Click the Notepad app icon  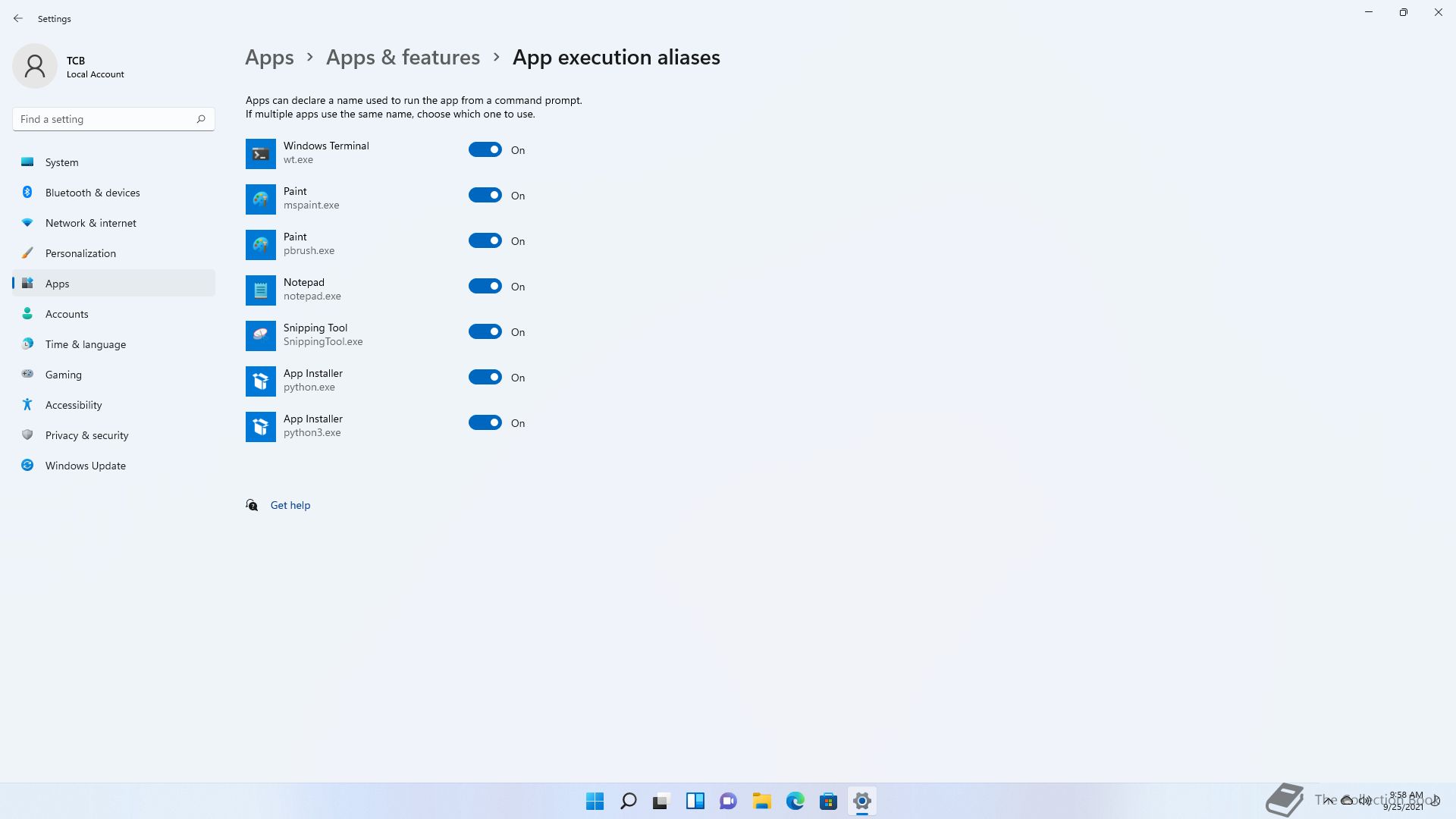click(260, 290)
